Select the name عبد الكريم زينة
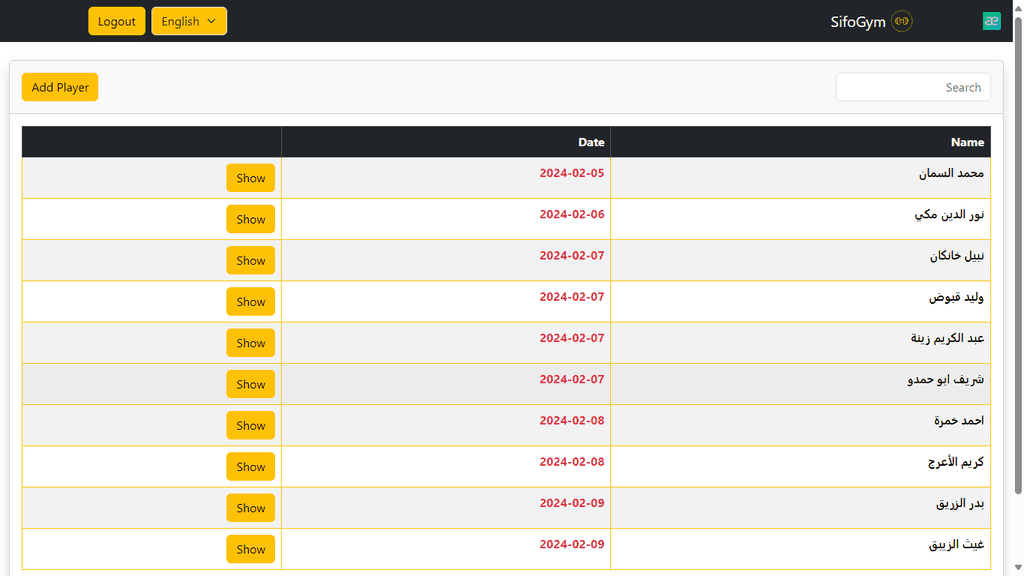Image resolution: width=1024 pixels, height=576 pixels. tap(947, 338)
